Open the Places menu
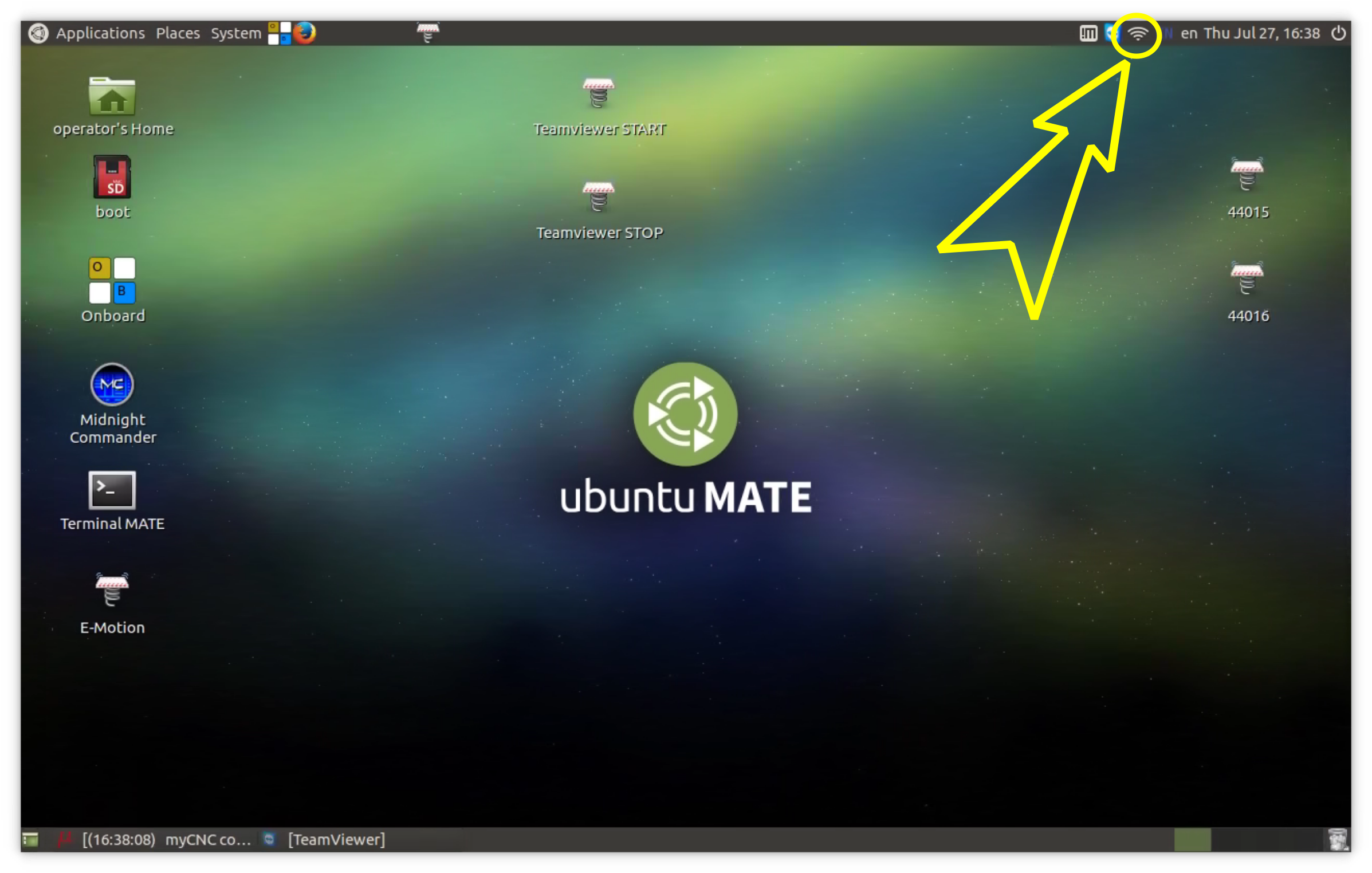 click(178, 33)
